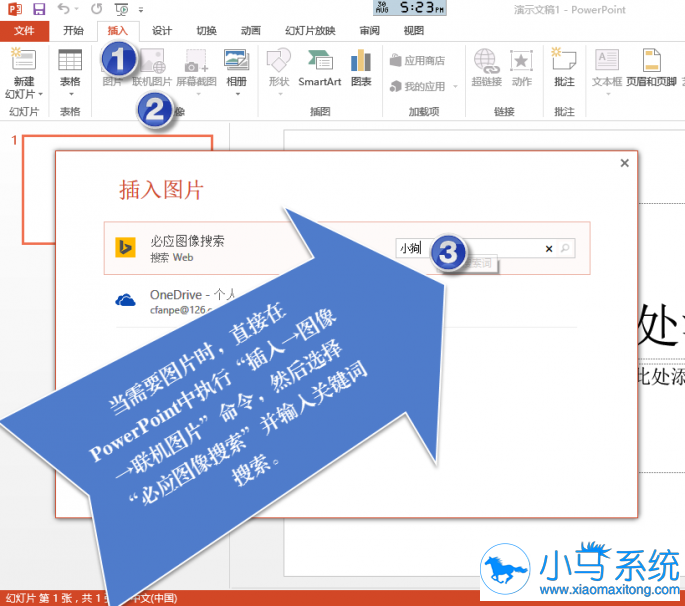Open the 审阅 ribbon tab
This screenshot has height=606, width=685.
click(370, 31)
